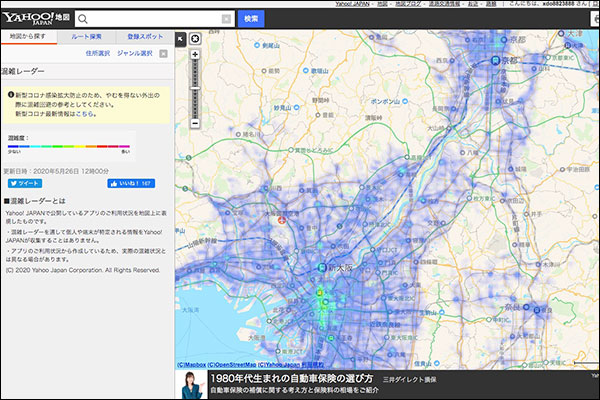Open the 登録スポット tab

pyautogui.click(x=144, y=36)
